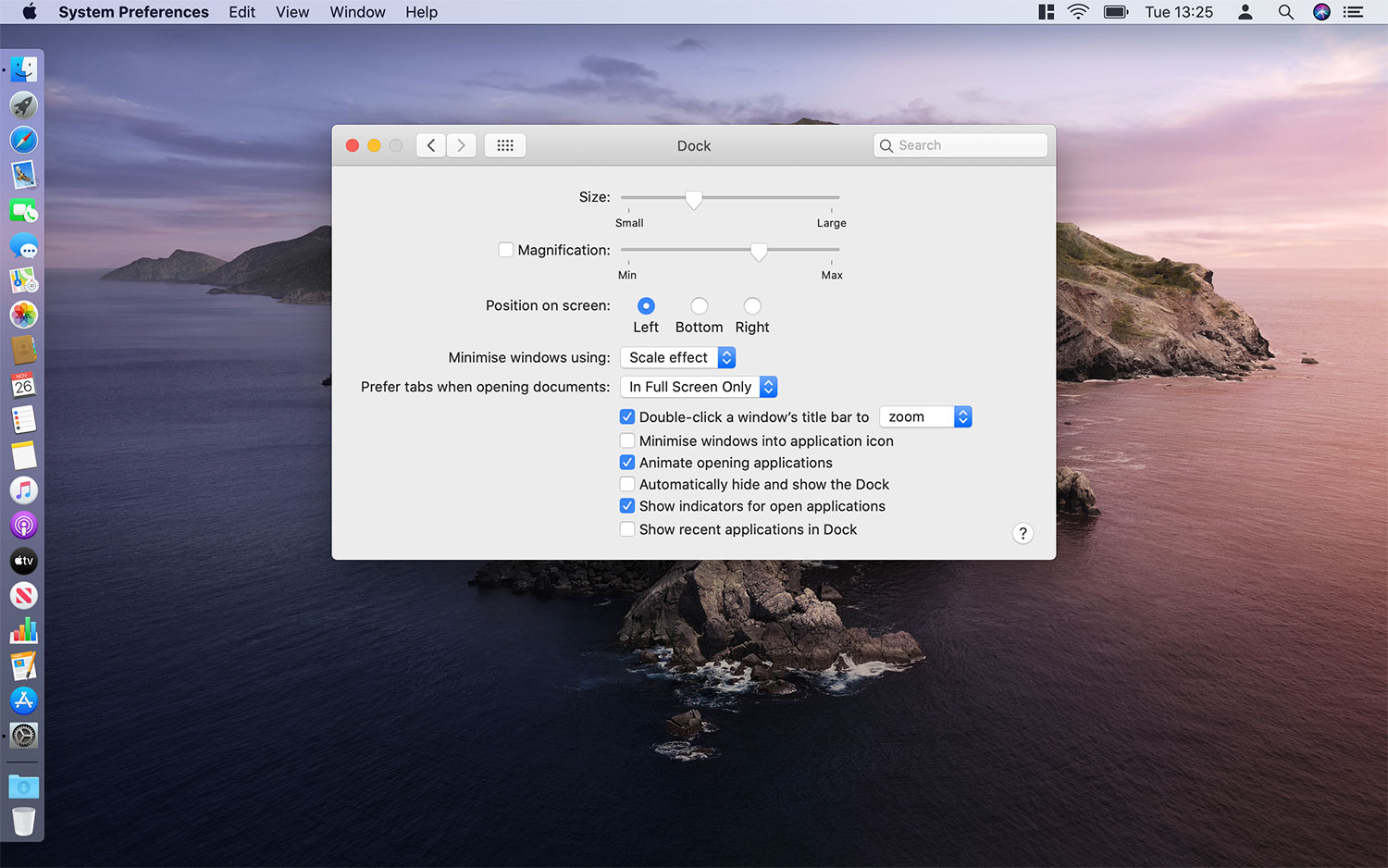The width and height of the screenshot is (1388, 868).
Task: Open the Window menu
Action: coord(357,12)
